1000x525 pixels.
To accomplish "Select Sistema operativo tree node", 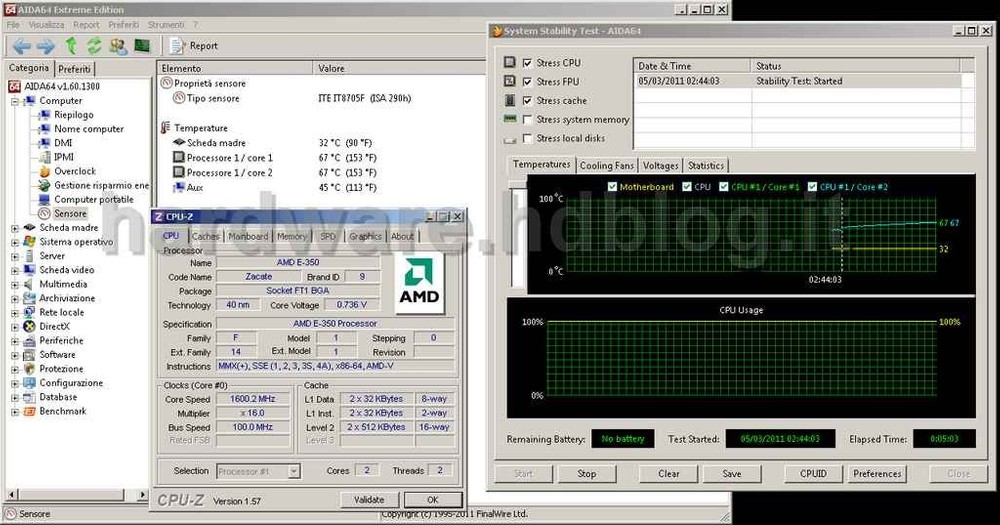I will click(x=76, y=242).
